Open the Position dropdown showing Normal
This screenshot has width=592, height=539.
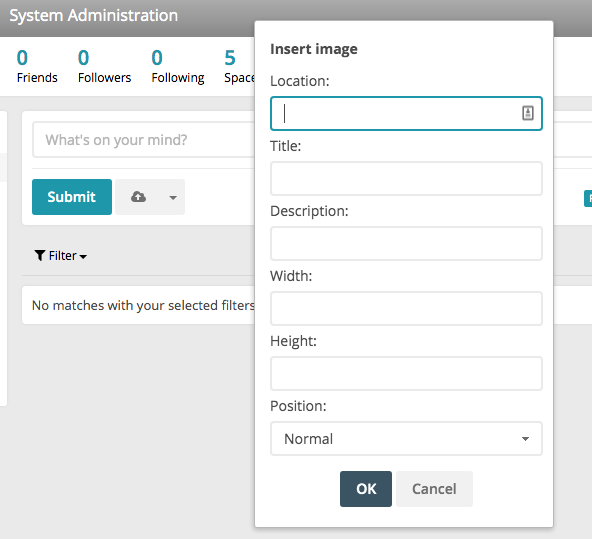pyautogui.click(x=406, y=439)
